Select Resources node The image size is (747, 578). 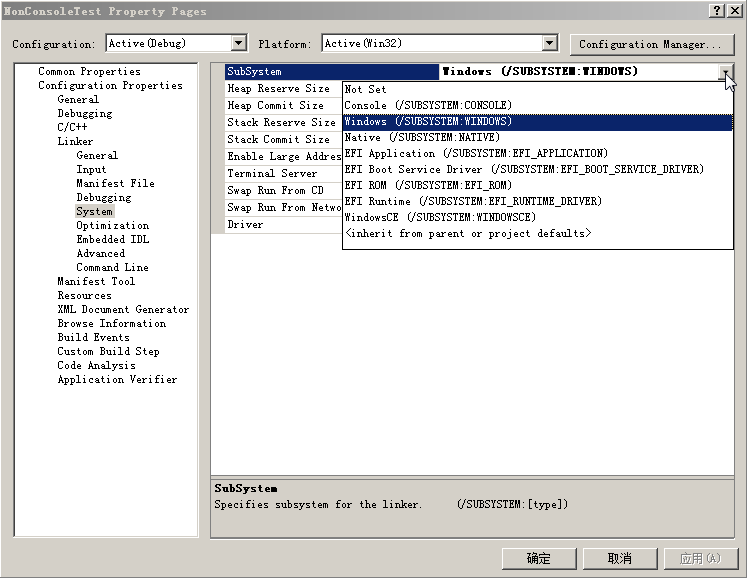[x=84, y=295]
